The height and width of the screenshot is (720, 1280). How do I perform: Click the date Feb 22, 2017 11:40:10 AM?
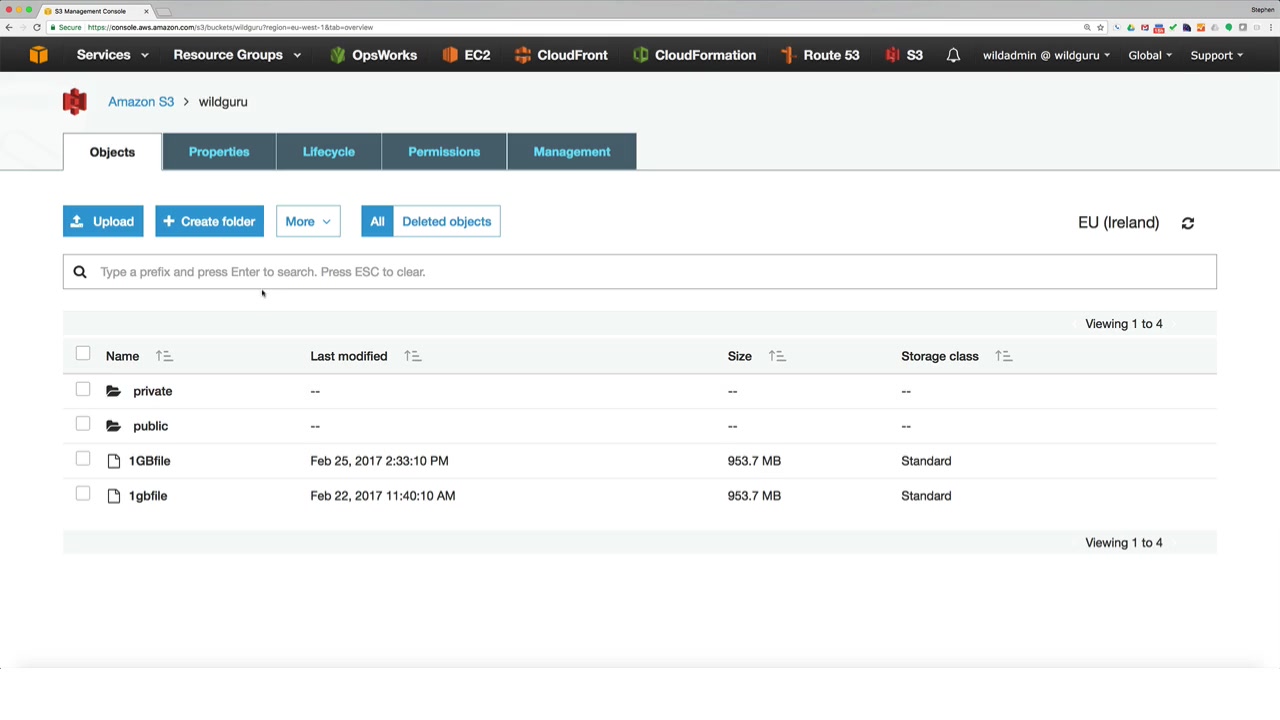coord(382,496)
